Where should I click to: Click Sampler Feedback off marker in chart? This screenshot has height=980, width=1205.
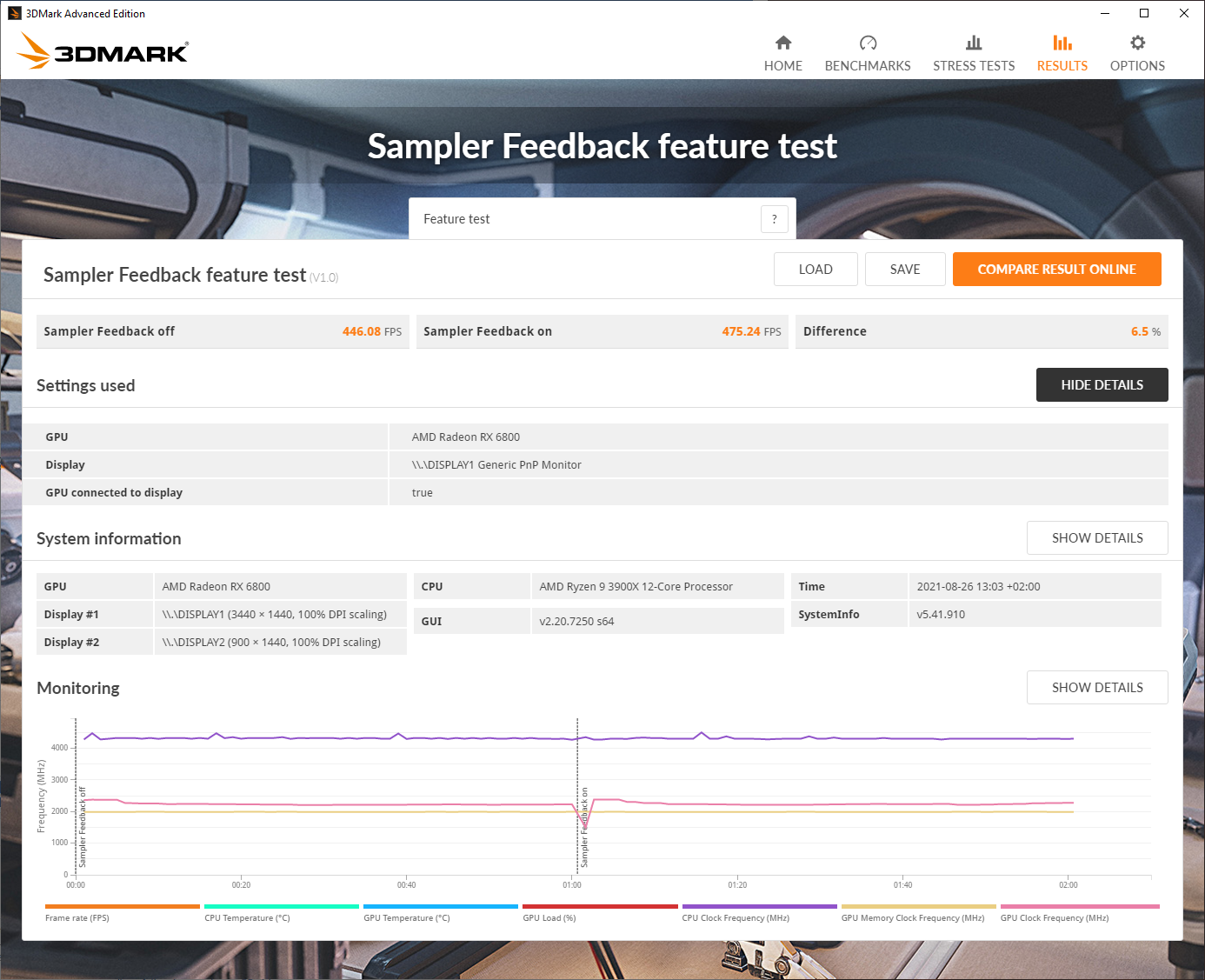83,827
